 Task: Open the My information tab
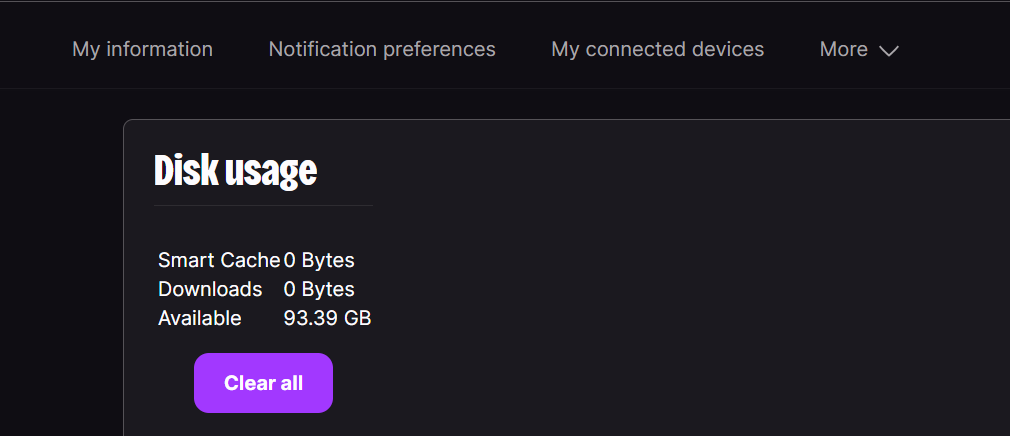[x=142, y=50]
